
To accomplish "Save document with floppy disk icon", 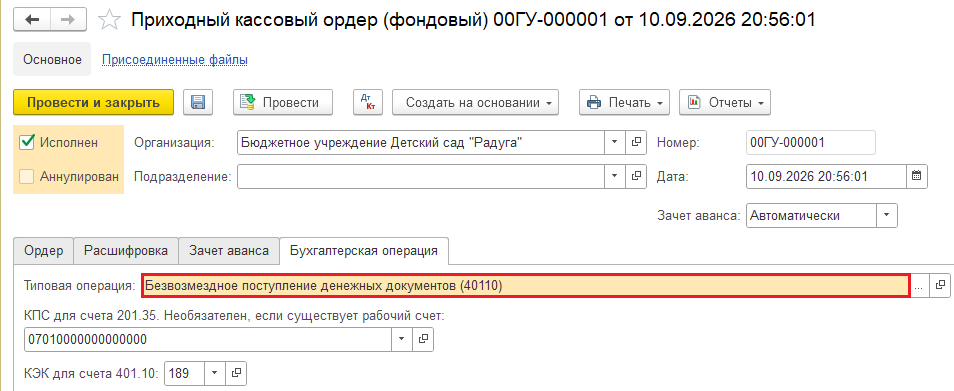I will pos(198,102).
